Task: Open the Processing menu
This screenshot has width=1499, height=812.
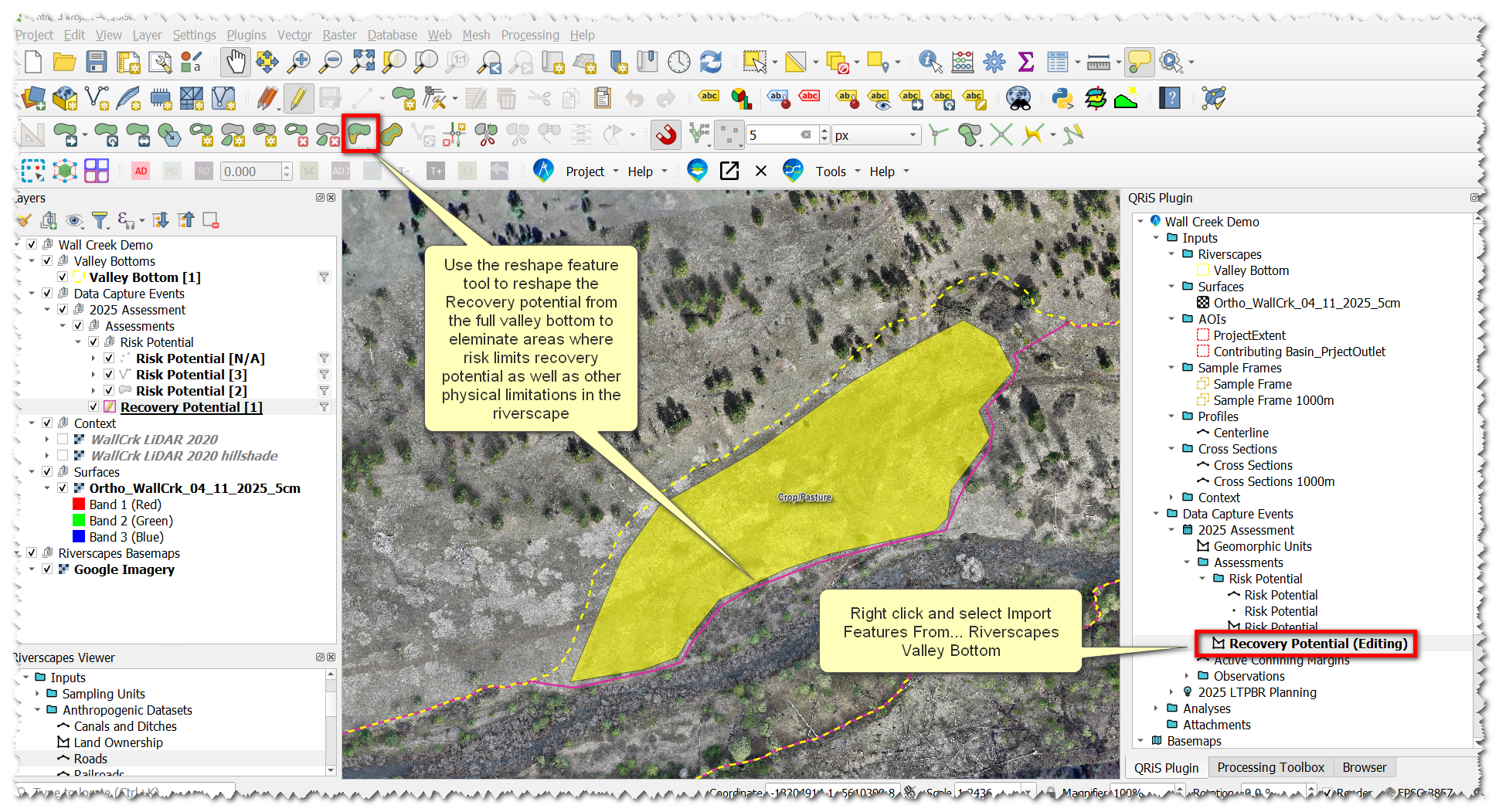Action: [530, 35]
